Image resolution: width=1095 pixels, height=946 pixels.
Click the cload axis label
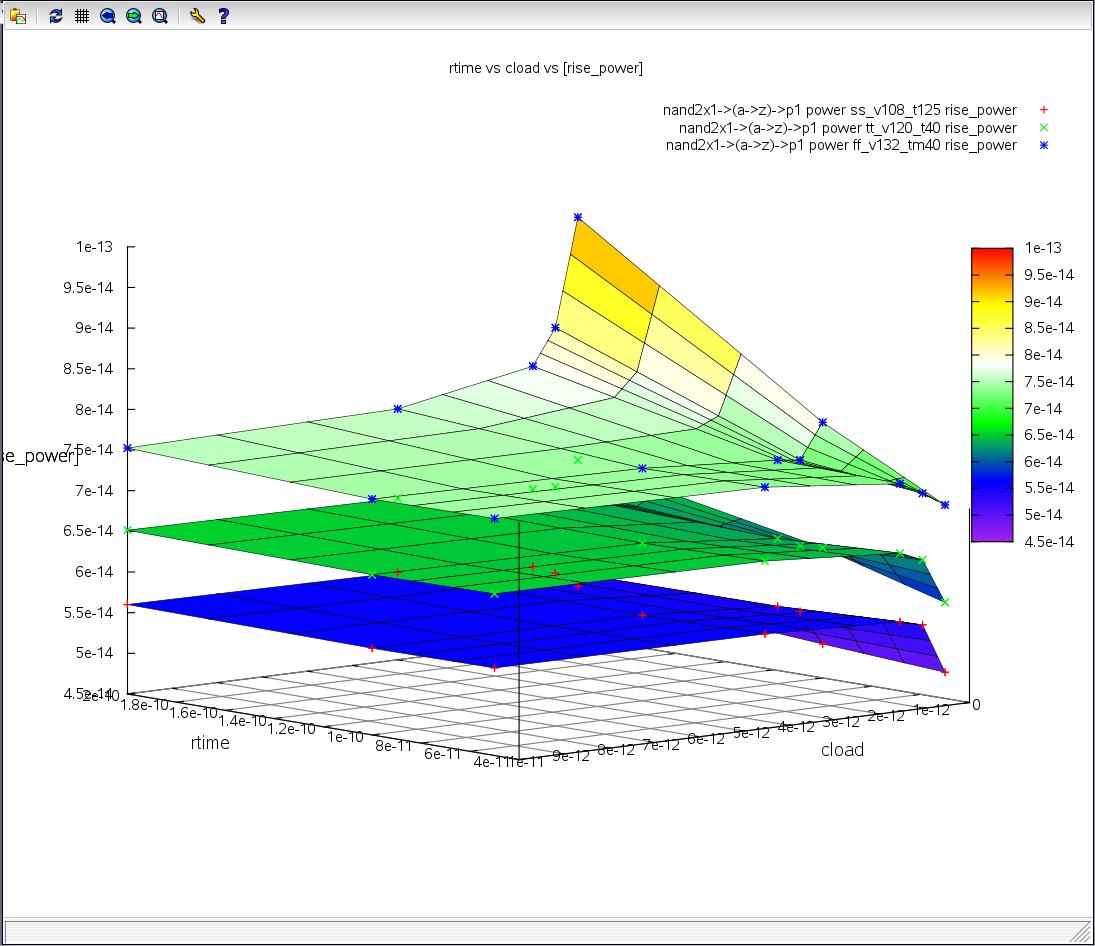(842, 750)
